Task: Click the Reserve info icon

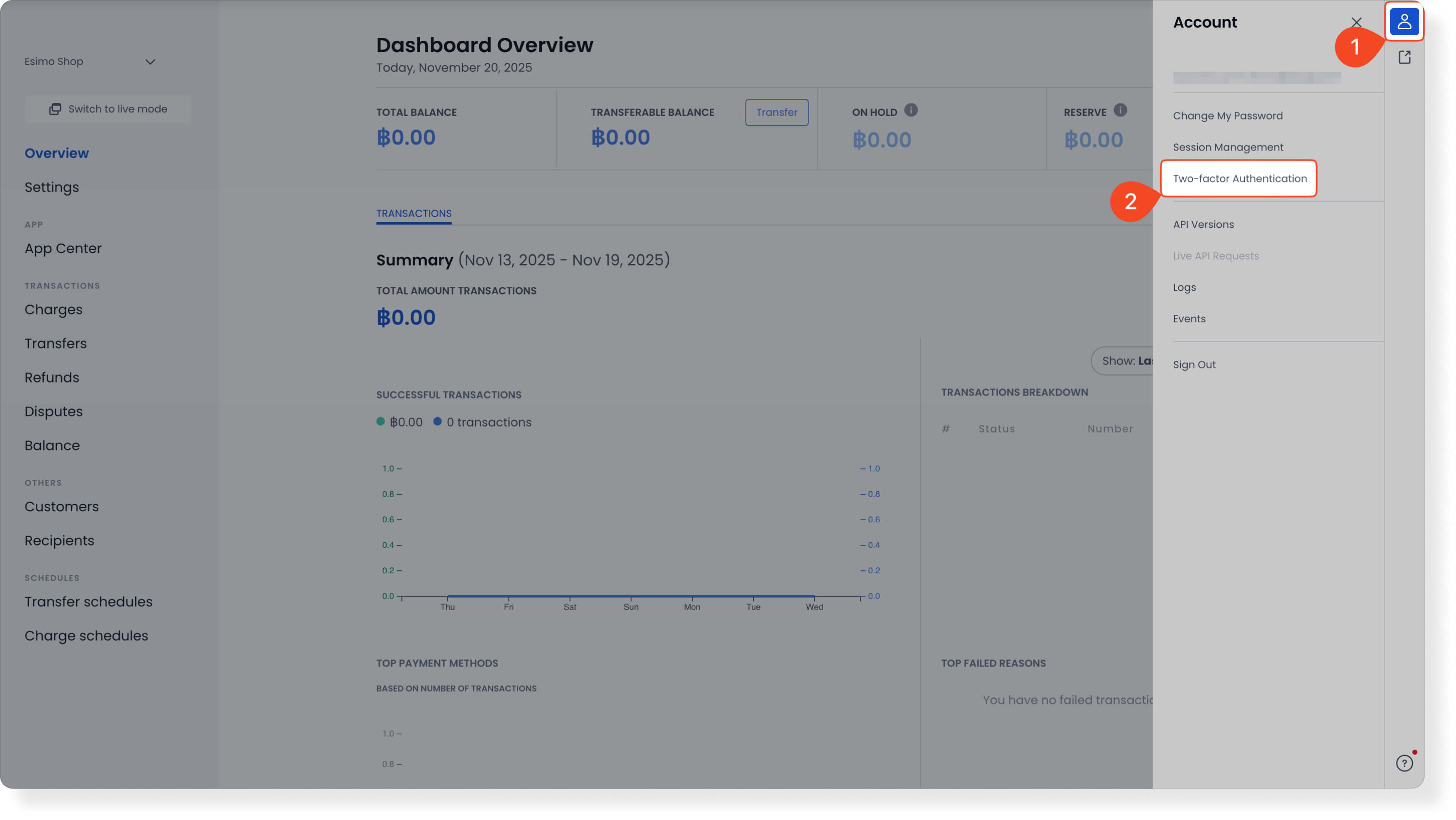Action: pyautogui.click(x=1120, y=110)
